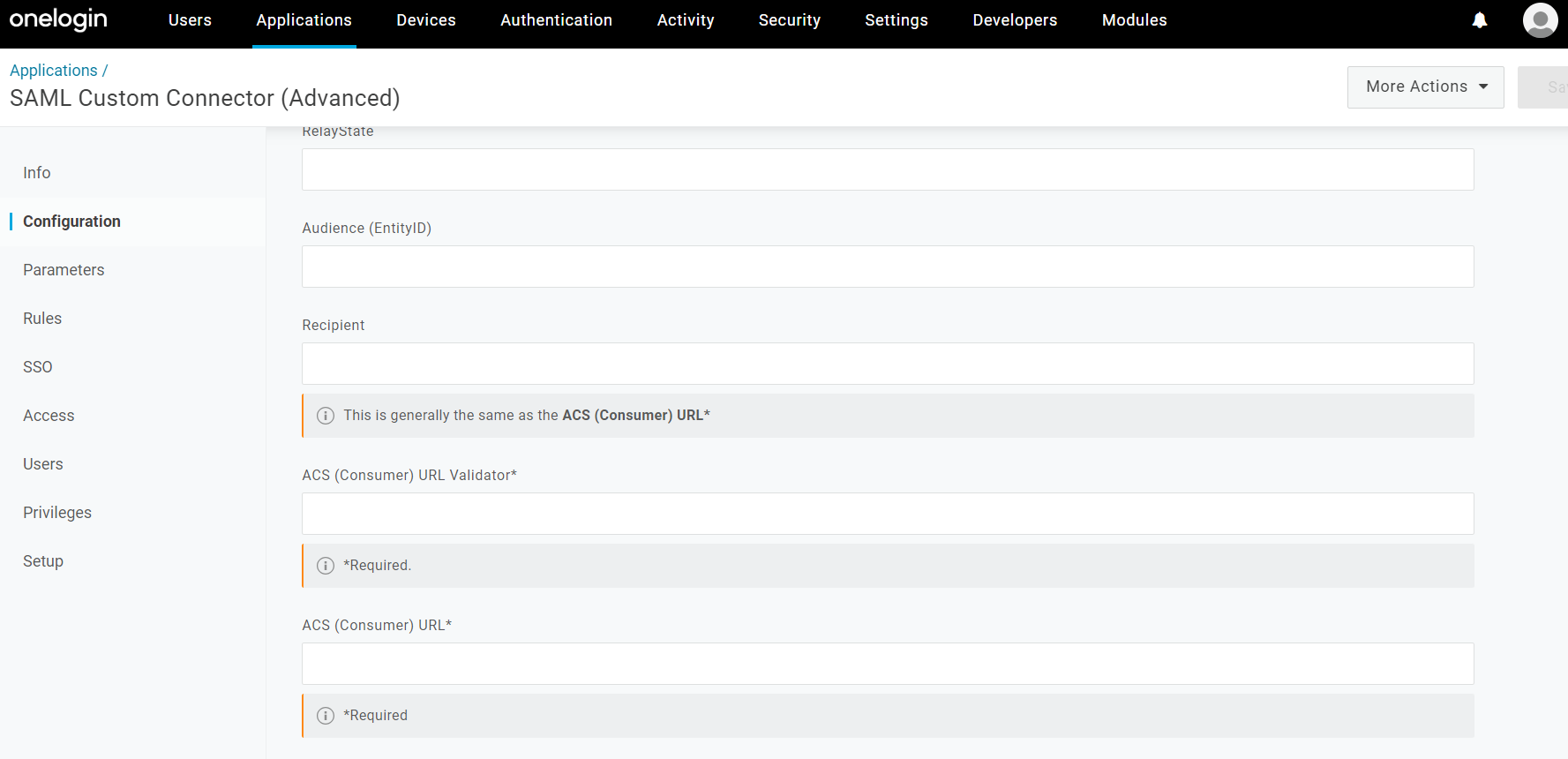Select the Info sidebar tab

coord(37,173)
